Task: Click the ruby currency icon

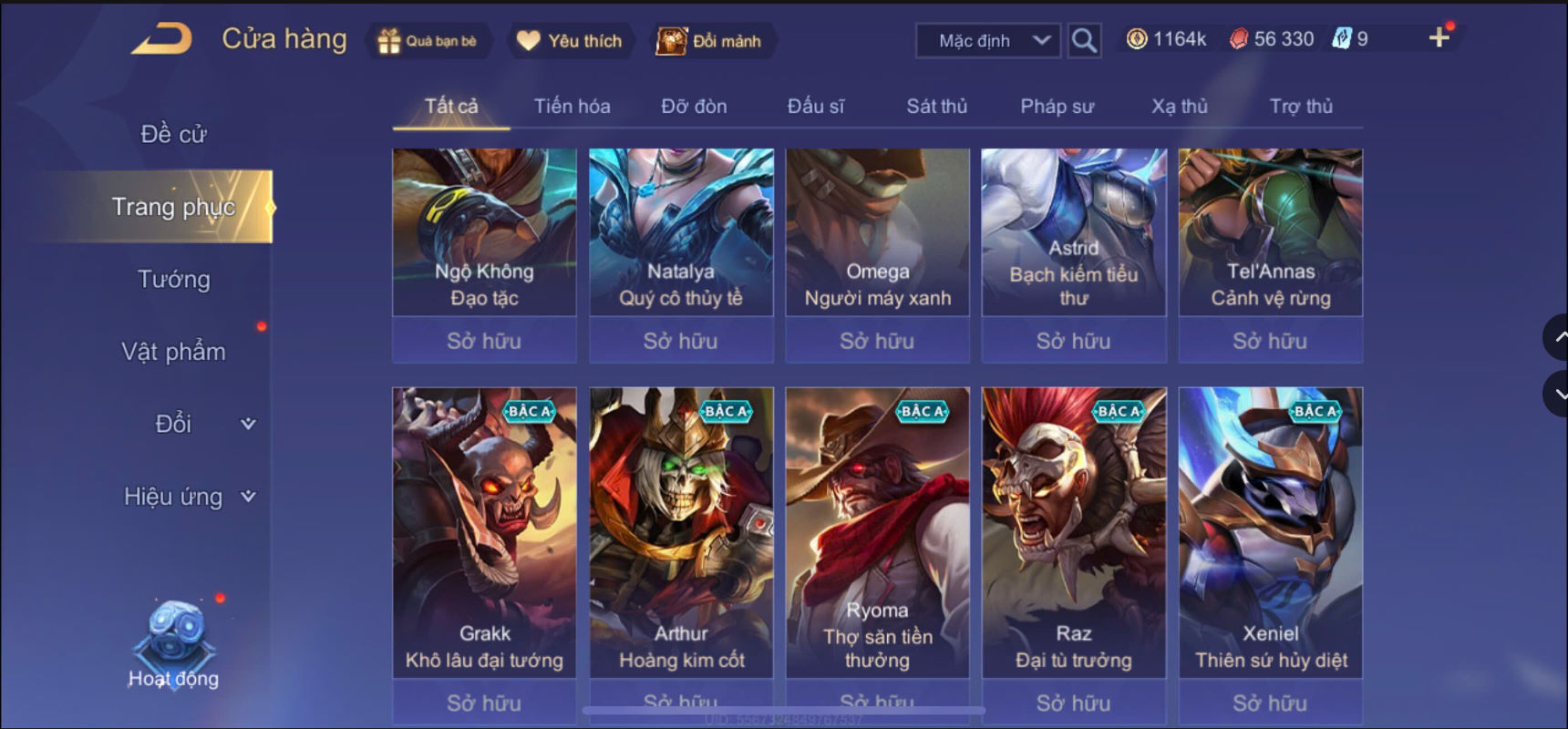Action: pos(1238,38)
